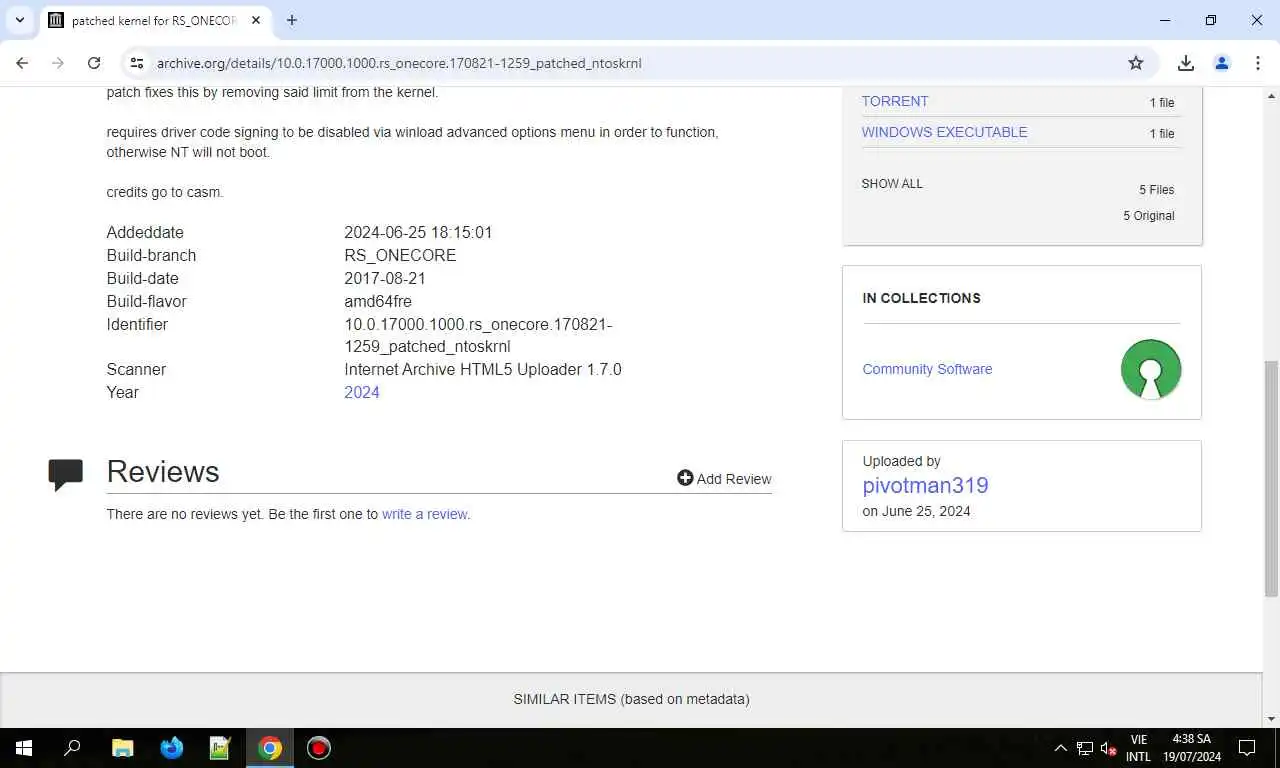Open network status tray icon
This screenshot has width=1280, height=768.
click(1085, 748)
